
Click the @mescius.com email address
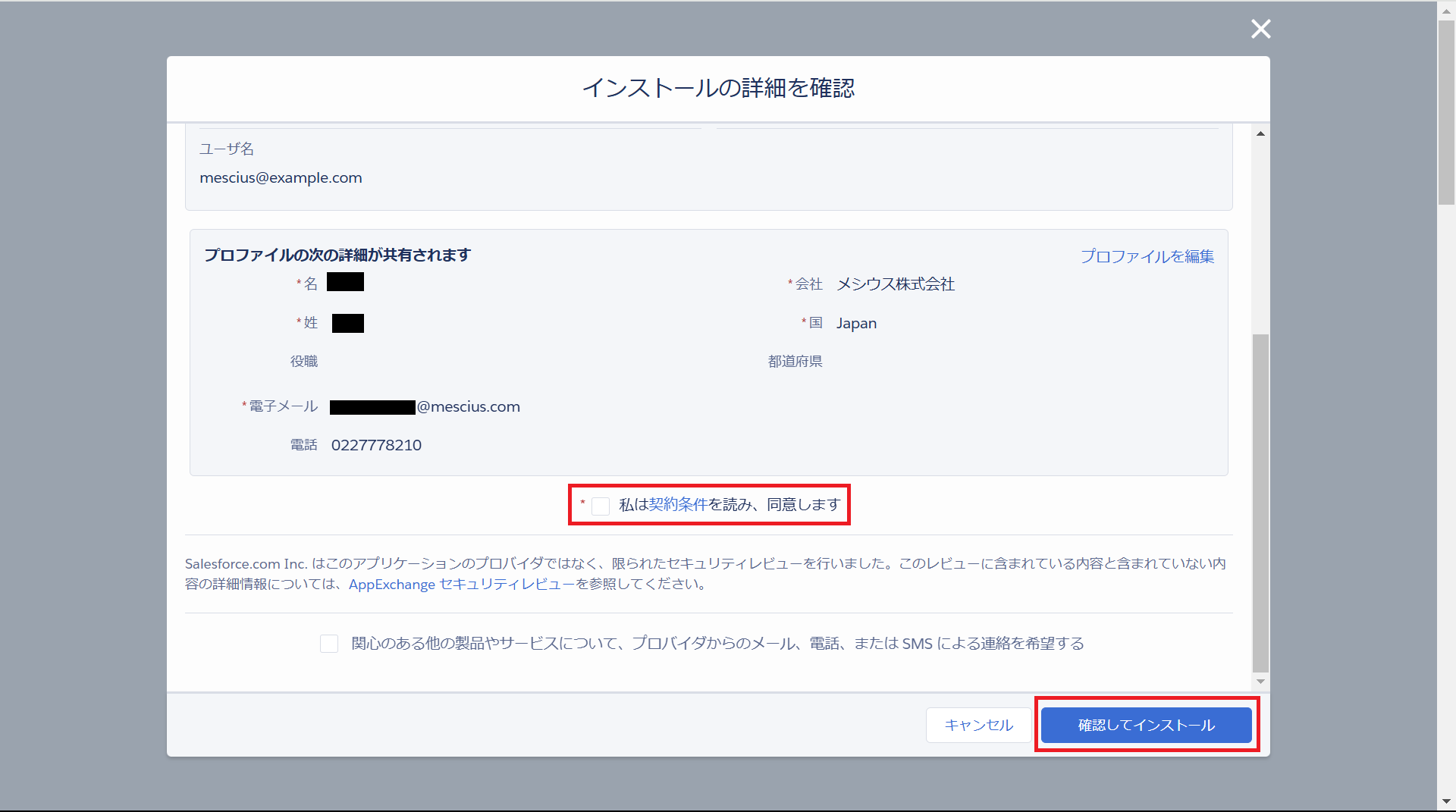(x=468, y=407)
